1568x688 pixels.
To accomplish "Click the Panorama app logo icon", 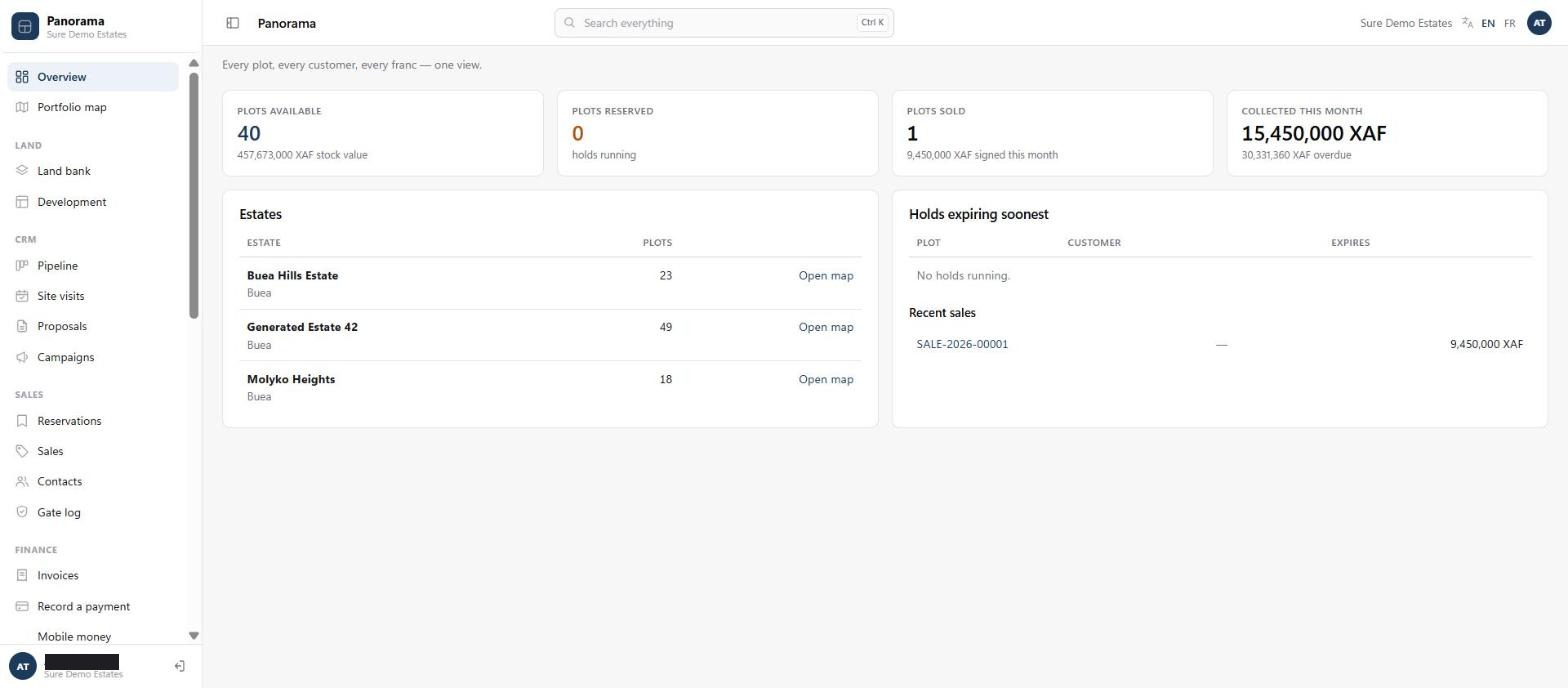I will 25,26.
